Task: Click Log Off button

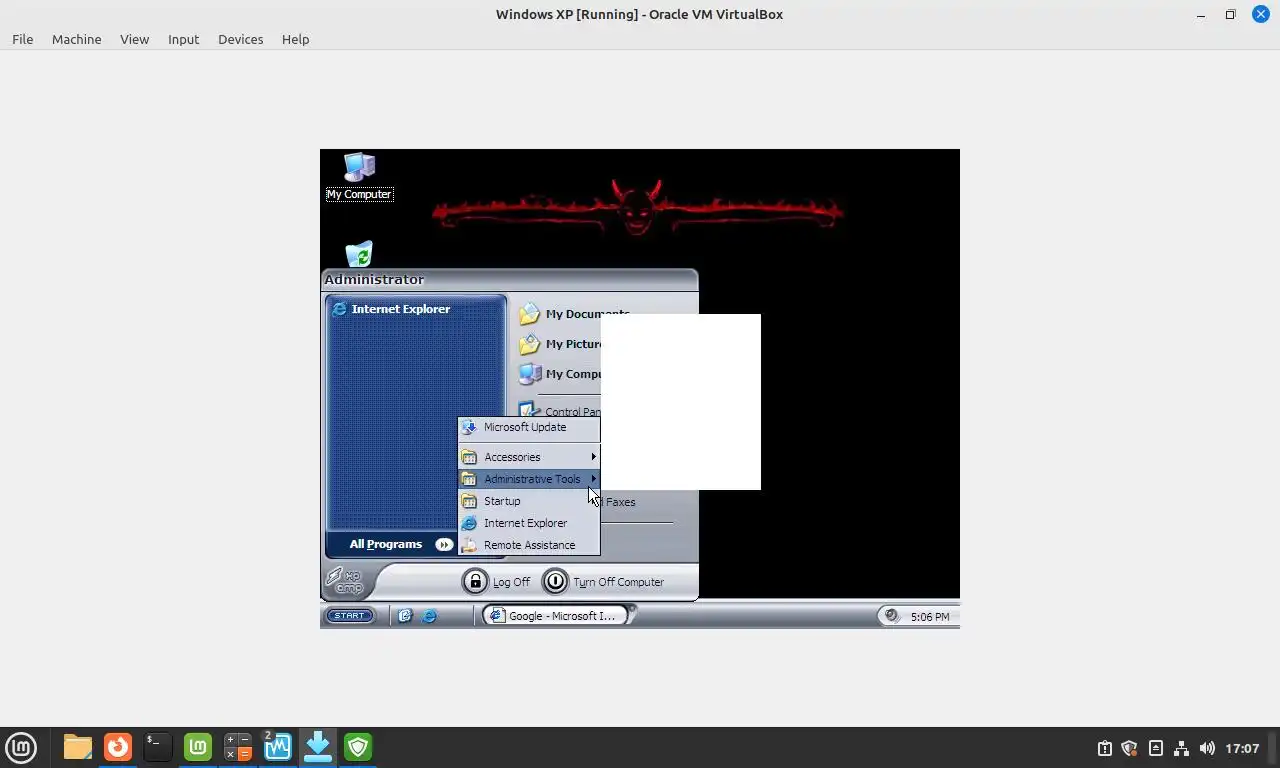Action: 497,582
